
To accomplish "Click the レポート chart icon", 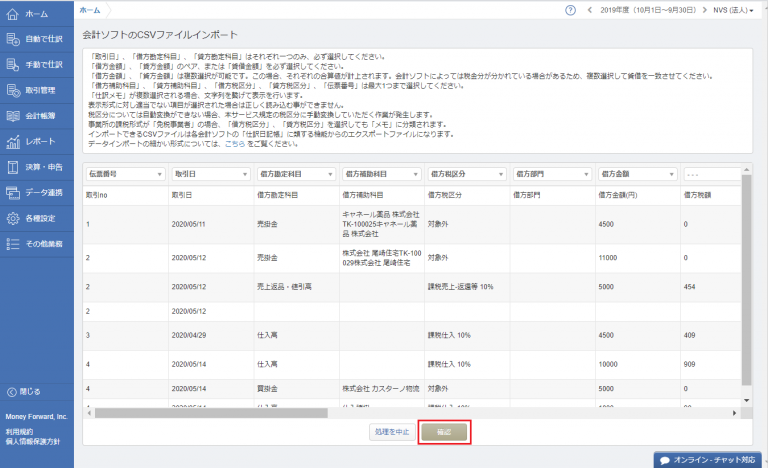I will point(13,142).
